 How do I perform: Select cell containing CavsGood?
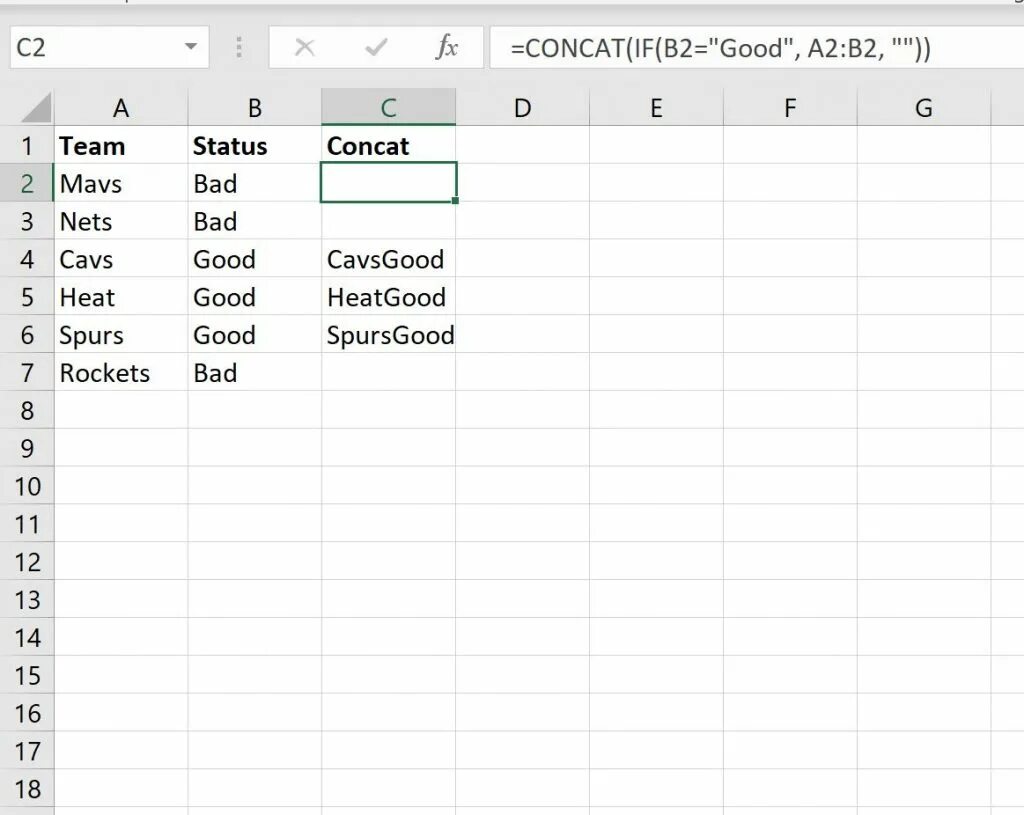click(389, 259)
